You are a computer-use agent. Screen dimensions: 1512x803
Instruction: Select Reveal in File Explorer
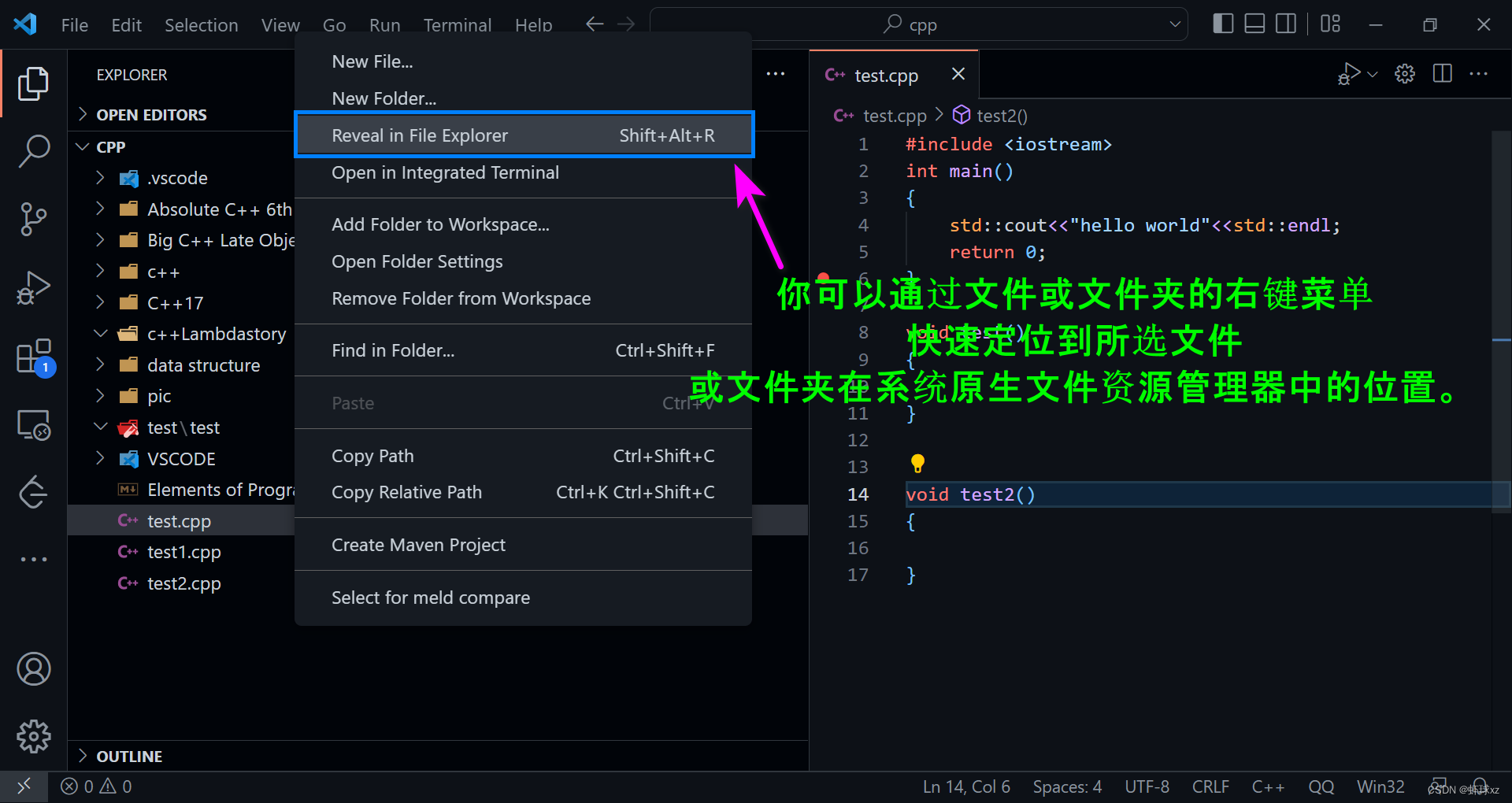coord(524,135)
